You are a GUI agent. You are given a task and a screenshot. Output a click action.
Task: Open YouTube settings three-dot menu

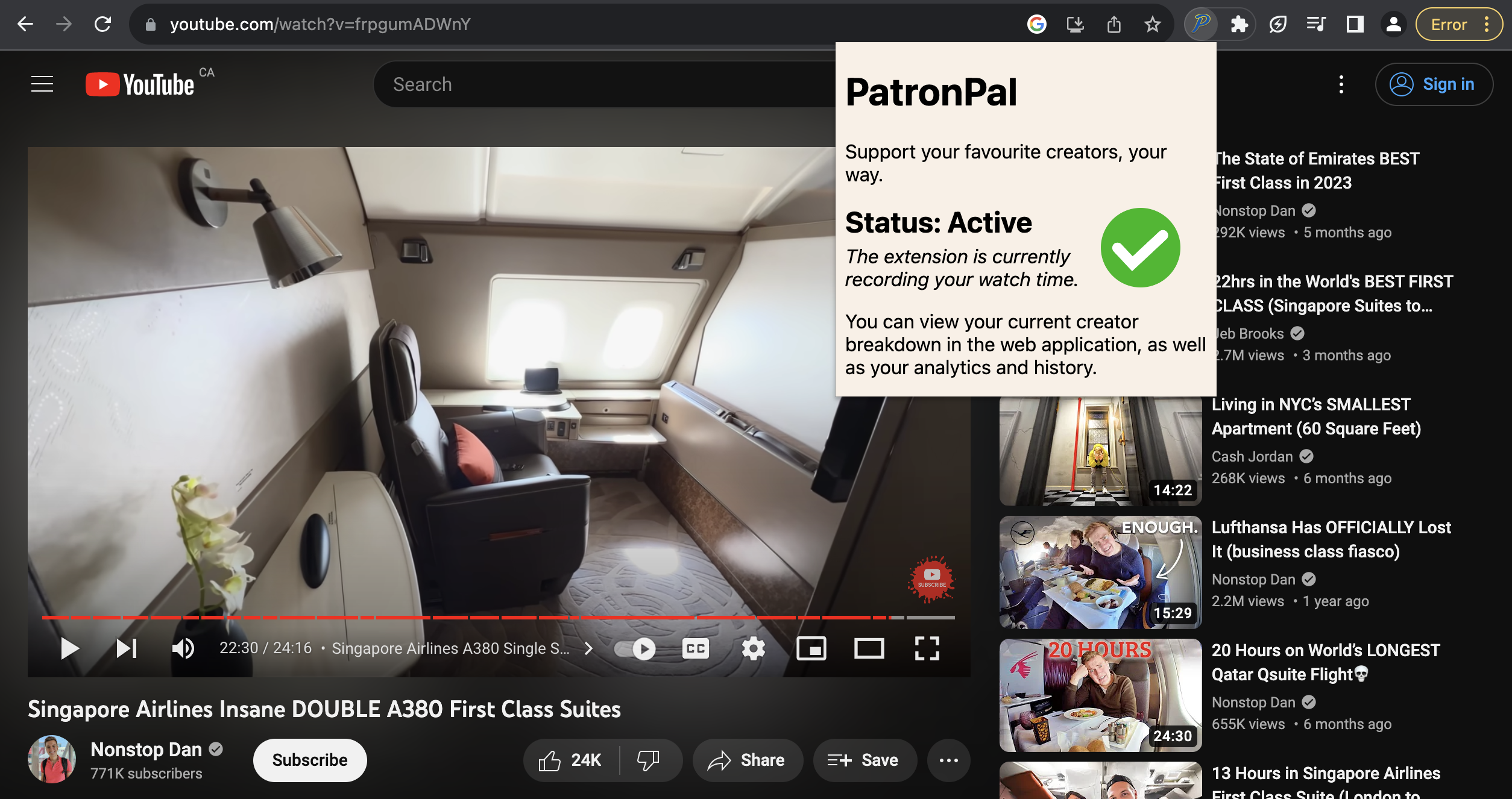click(1341, 84)
